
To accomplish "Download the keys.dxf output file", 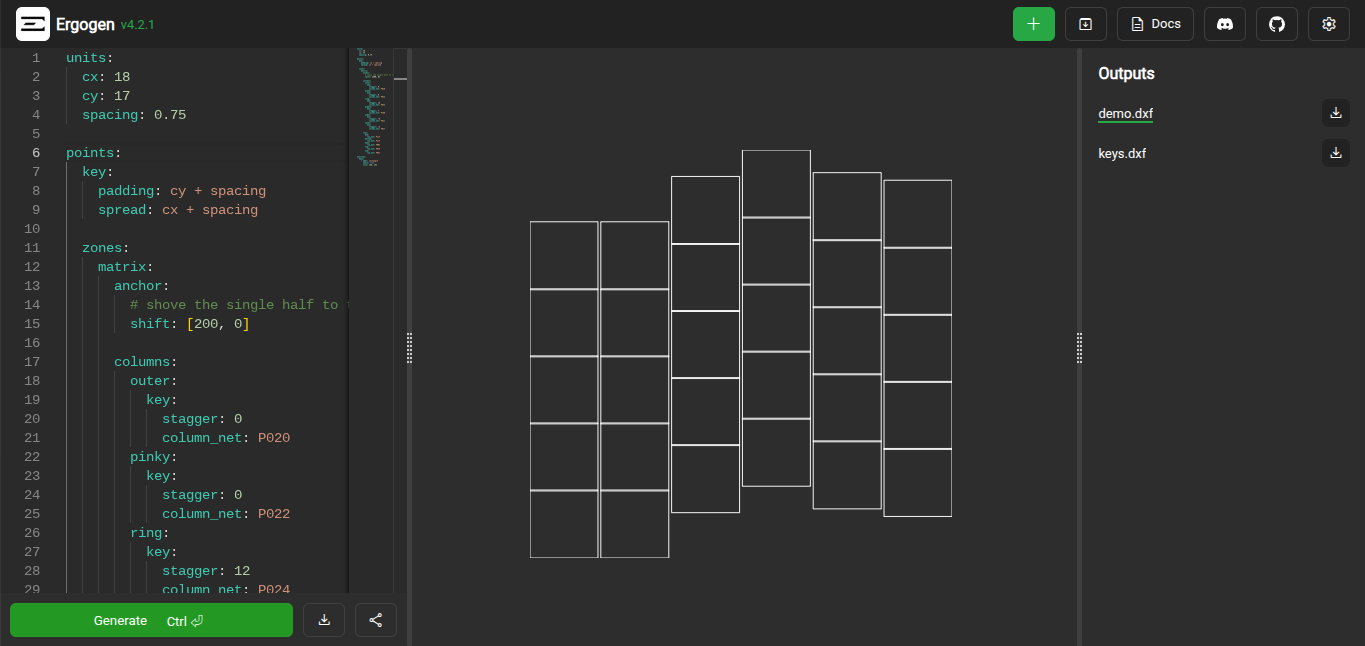I will (1335, 153).
